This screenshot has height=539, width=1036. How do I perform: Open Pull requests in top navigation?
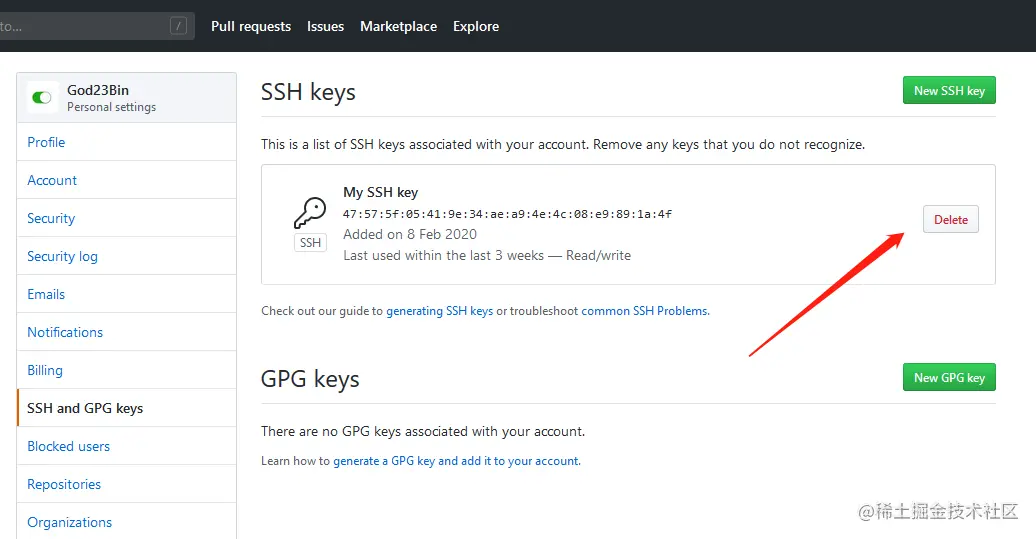251,26
